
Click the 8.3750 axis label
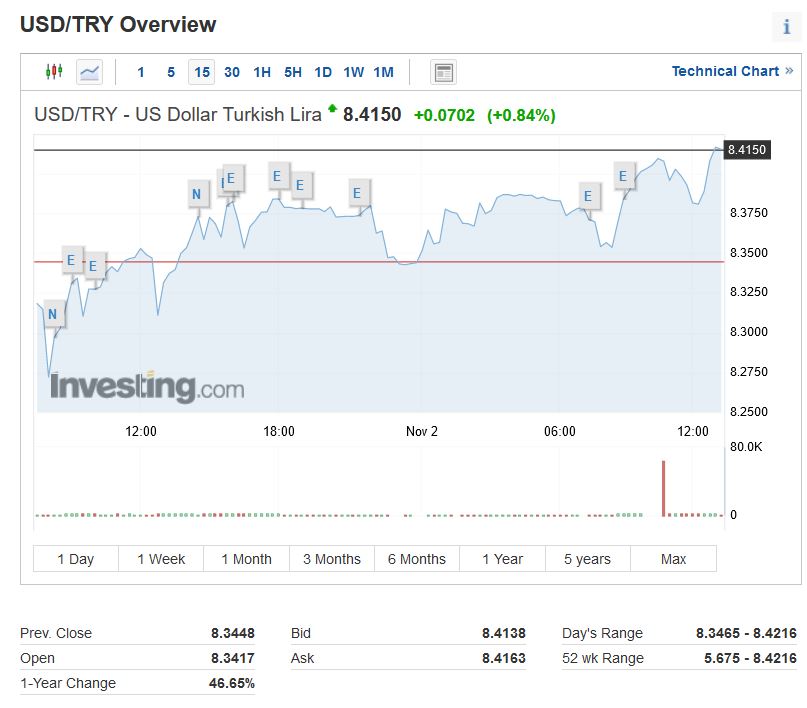[x=749, y=213]
